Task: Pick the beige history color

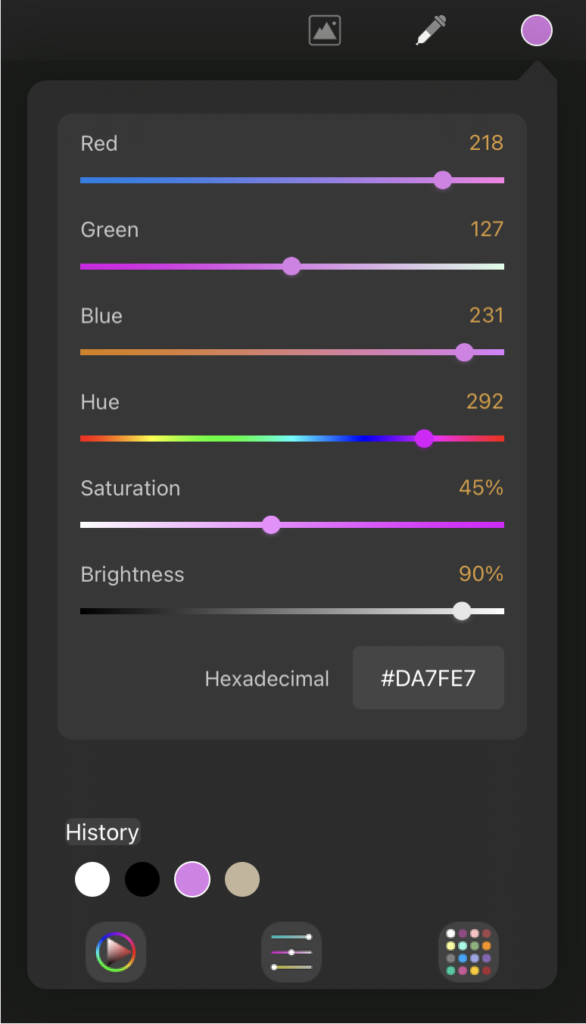Action: (242, 879)
